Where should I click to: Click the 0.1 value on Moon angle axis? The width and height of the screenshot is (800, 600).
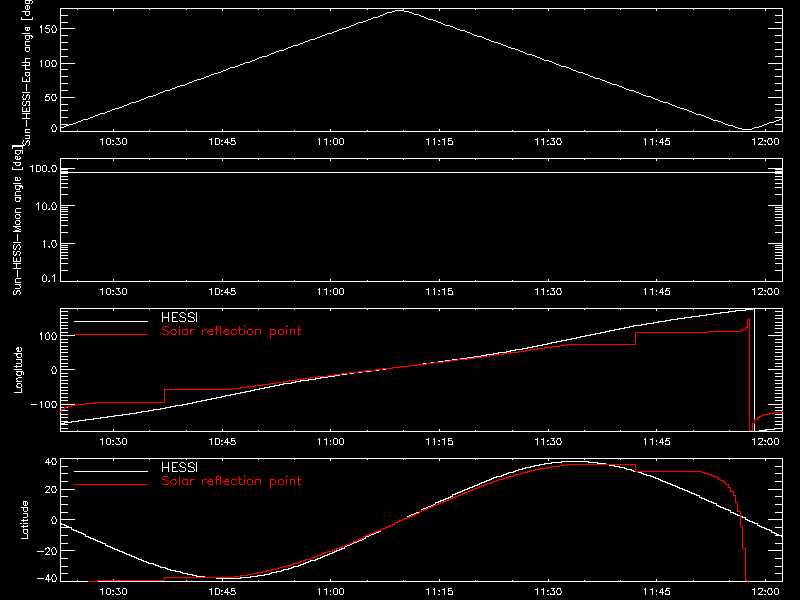(49, 278)
